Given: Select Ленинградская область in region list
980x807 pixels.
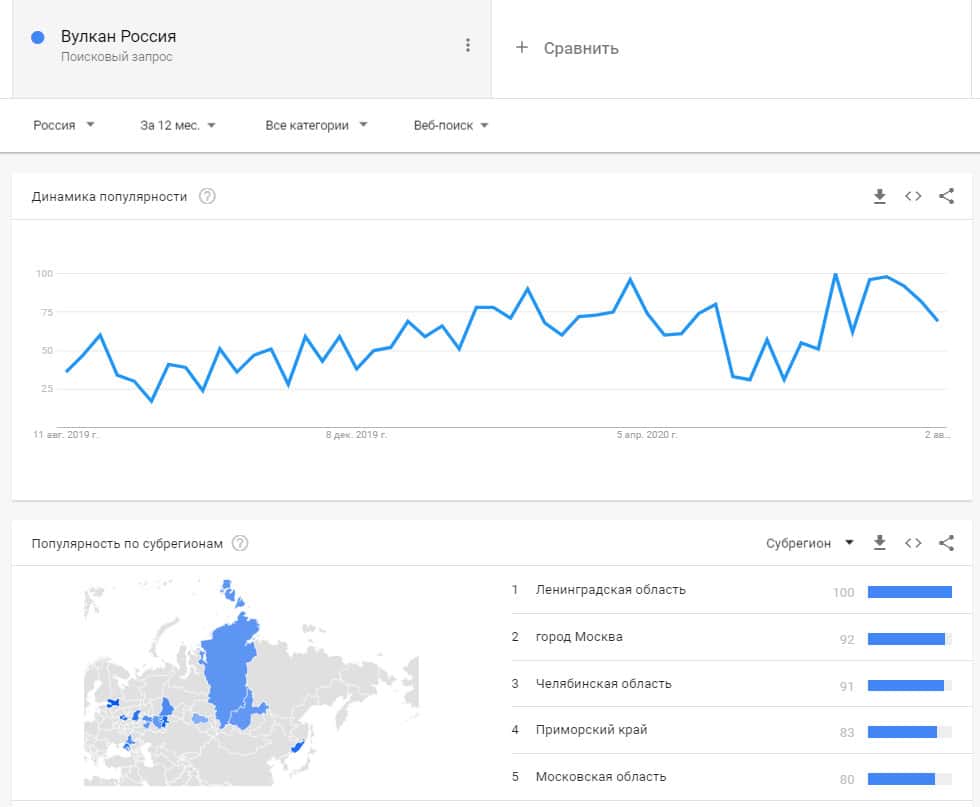Looking at the screenshot, I should pos(611,590).
